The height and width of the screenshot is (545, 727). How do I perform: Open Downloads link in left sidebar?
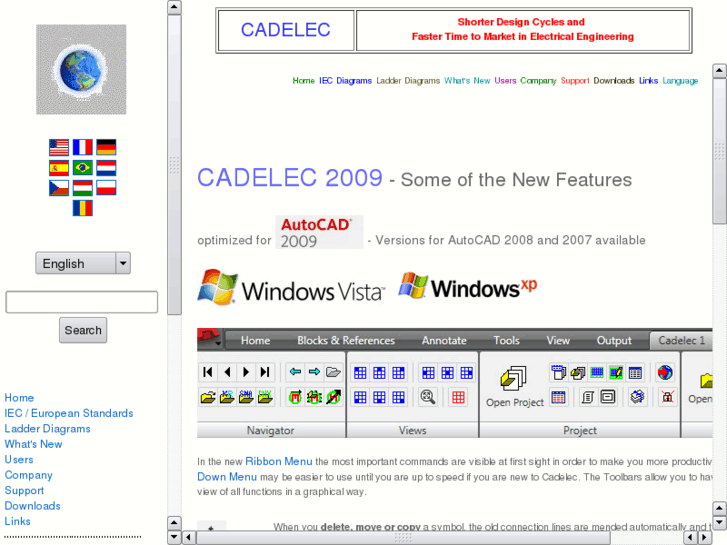tap(32, 506)
